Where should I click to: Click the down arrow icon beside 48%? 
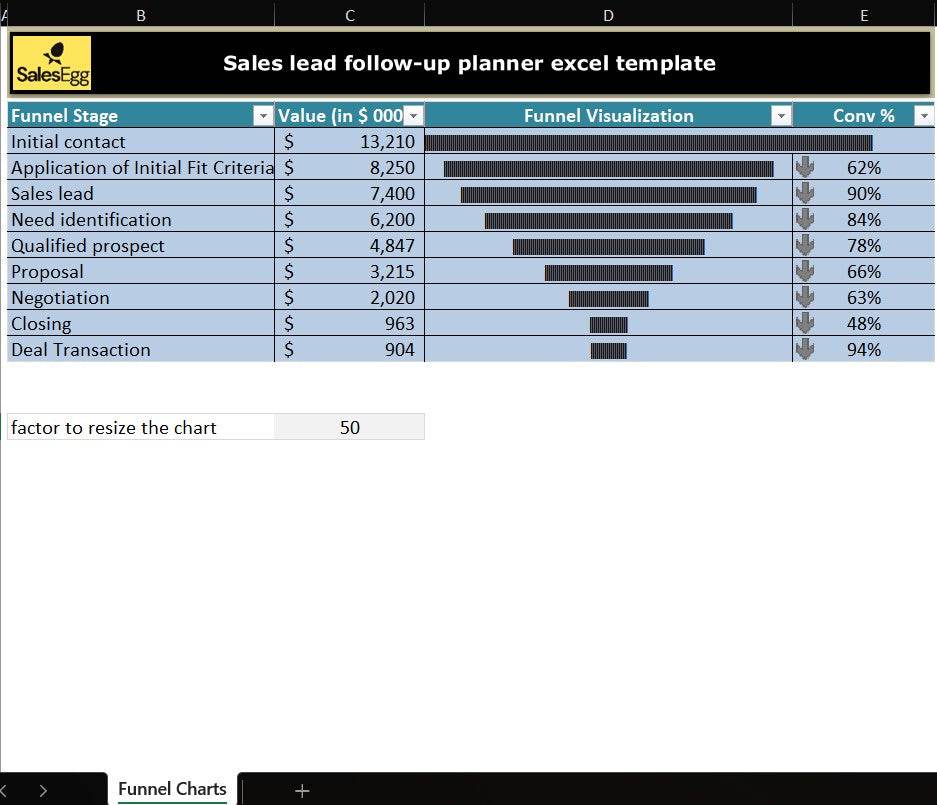pos(805,323)
